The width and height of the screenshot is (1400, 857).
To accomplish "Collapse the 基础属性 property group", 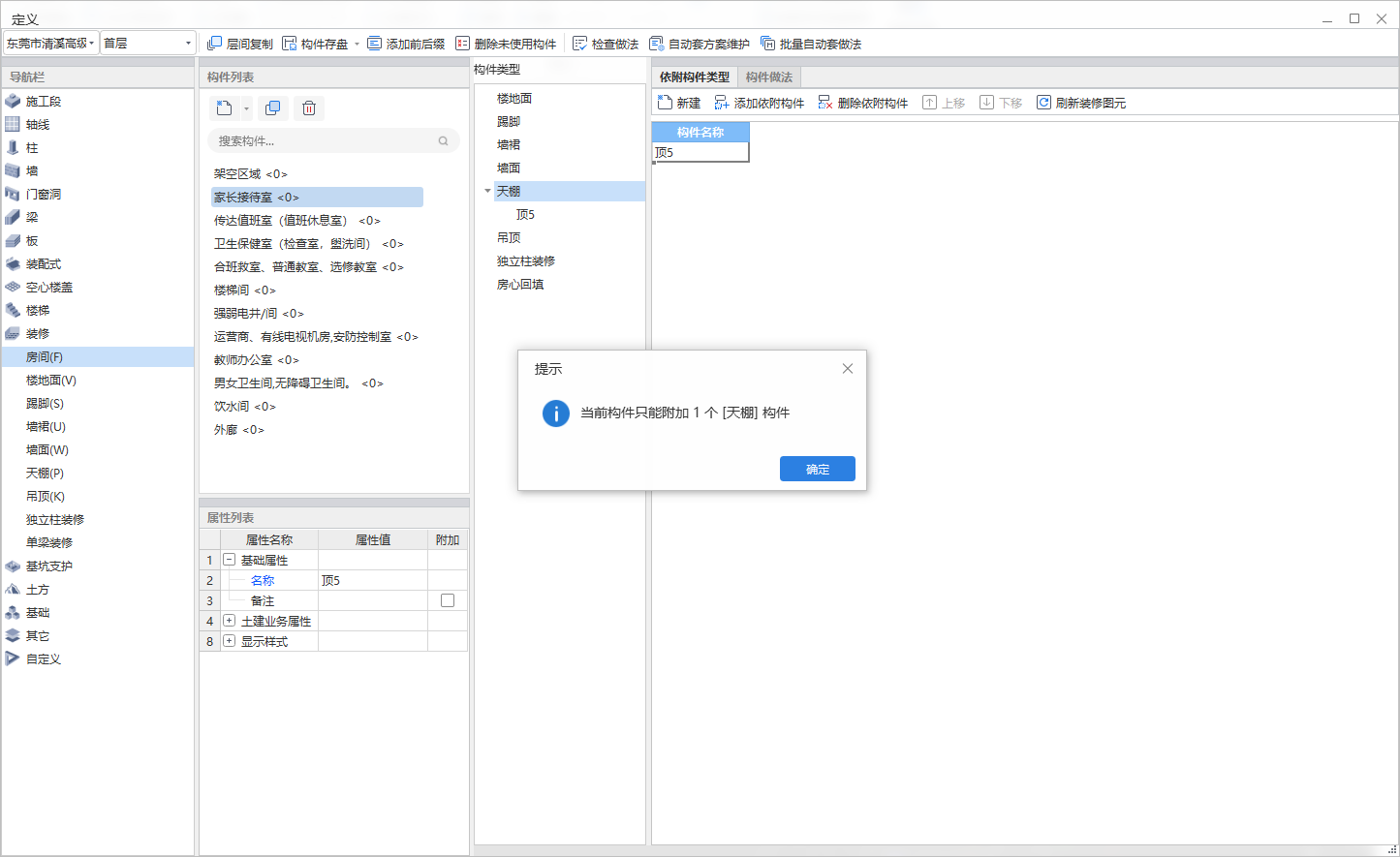I will click(x=229, y=560).
